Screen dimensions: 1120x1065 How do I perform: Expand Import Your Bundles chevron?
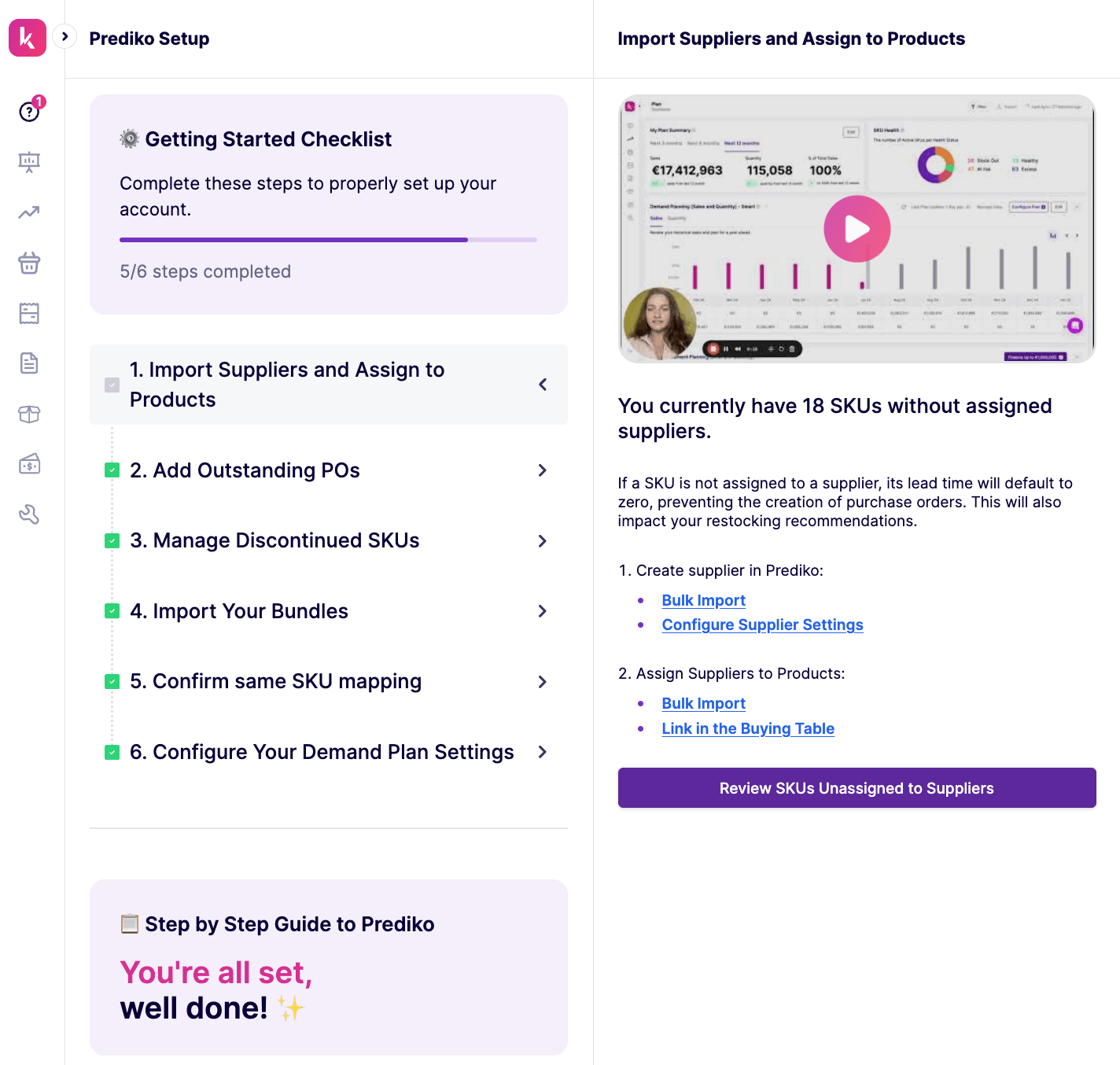[543, 611]
